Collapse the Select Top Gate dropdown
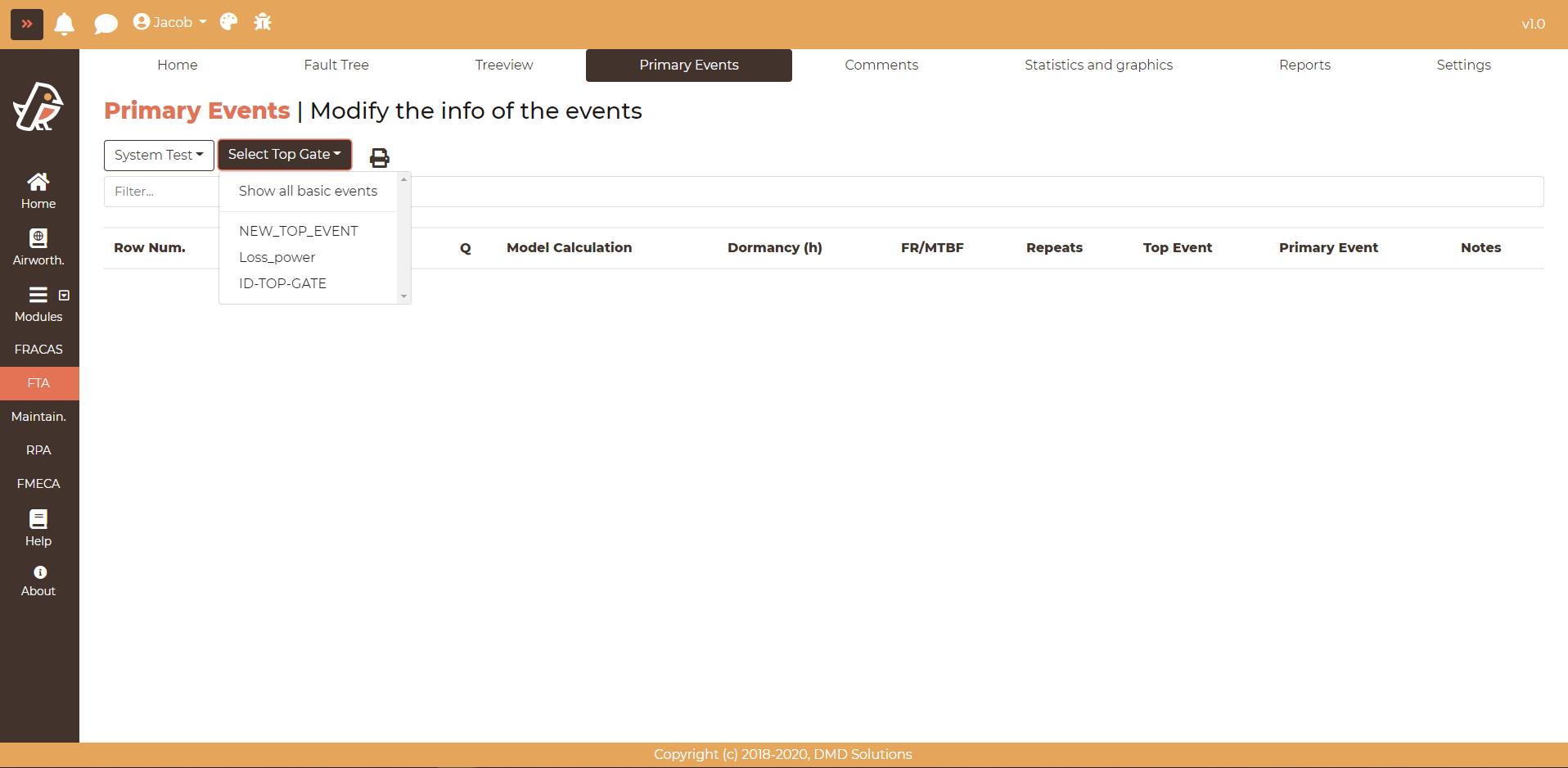 [284, 155]
